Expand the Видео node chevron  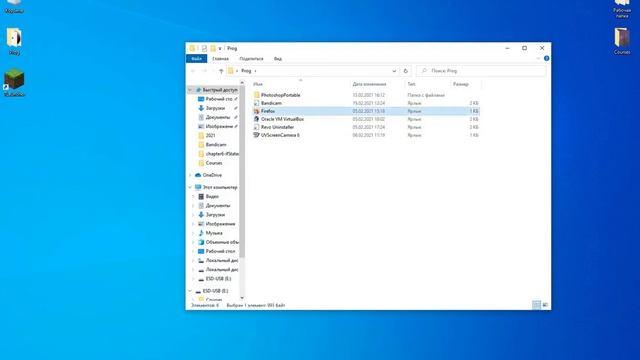coord(193,196)
